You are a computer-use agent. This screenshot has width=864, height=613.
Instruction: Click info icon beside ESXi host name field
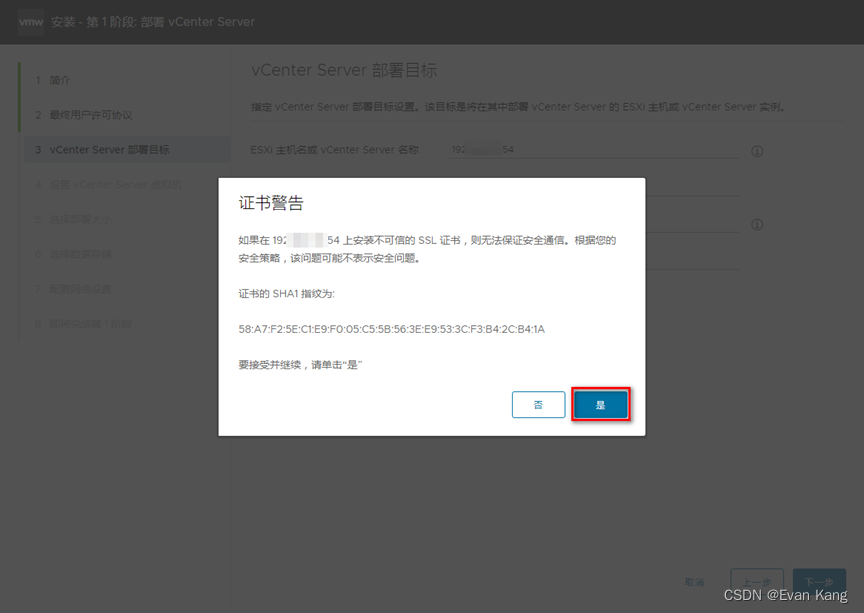point(757,151)
